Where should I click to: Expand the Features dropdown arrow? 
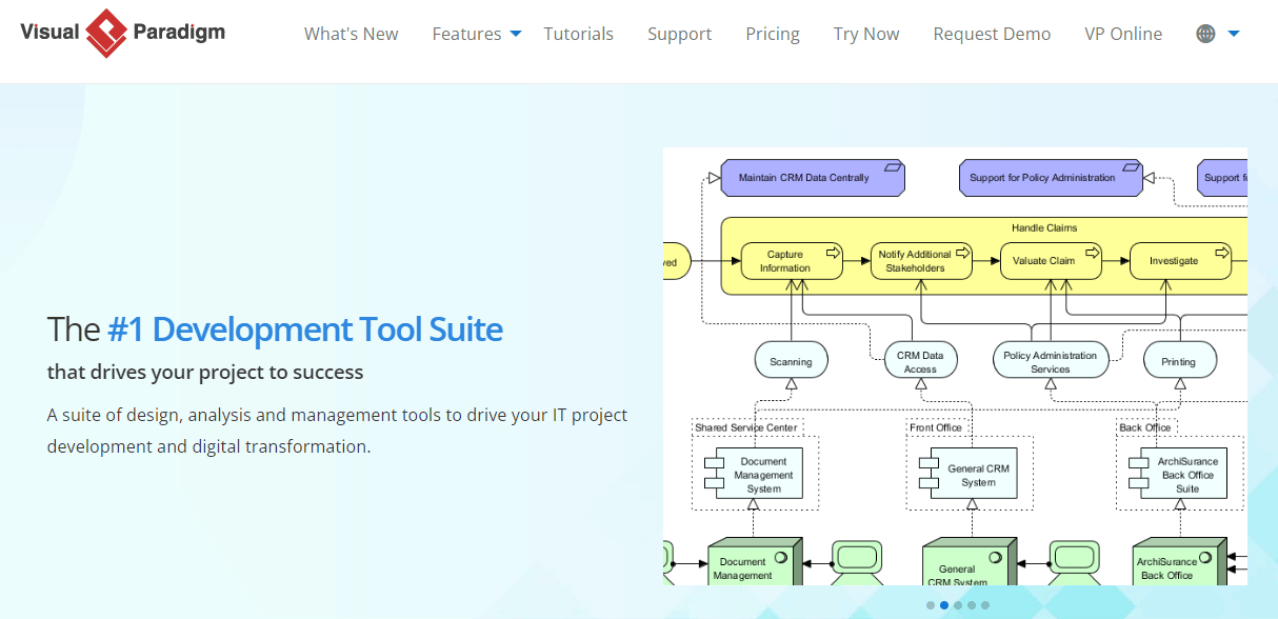point(516,33)
